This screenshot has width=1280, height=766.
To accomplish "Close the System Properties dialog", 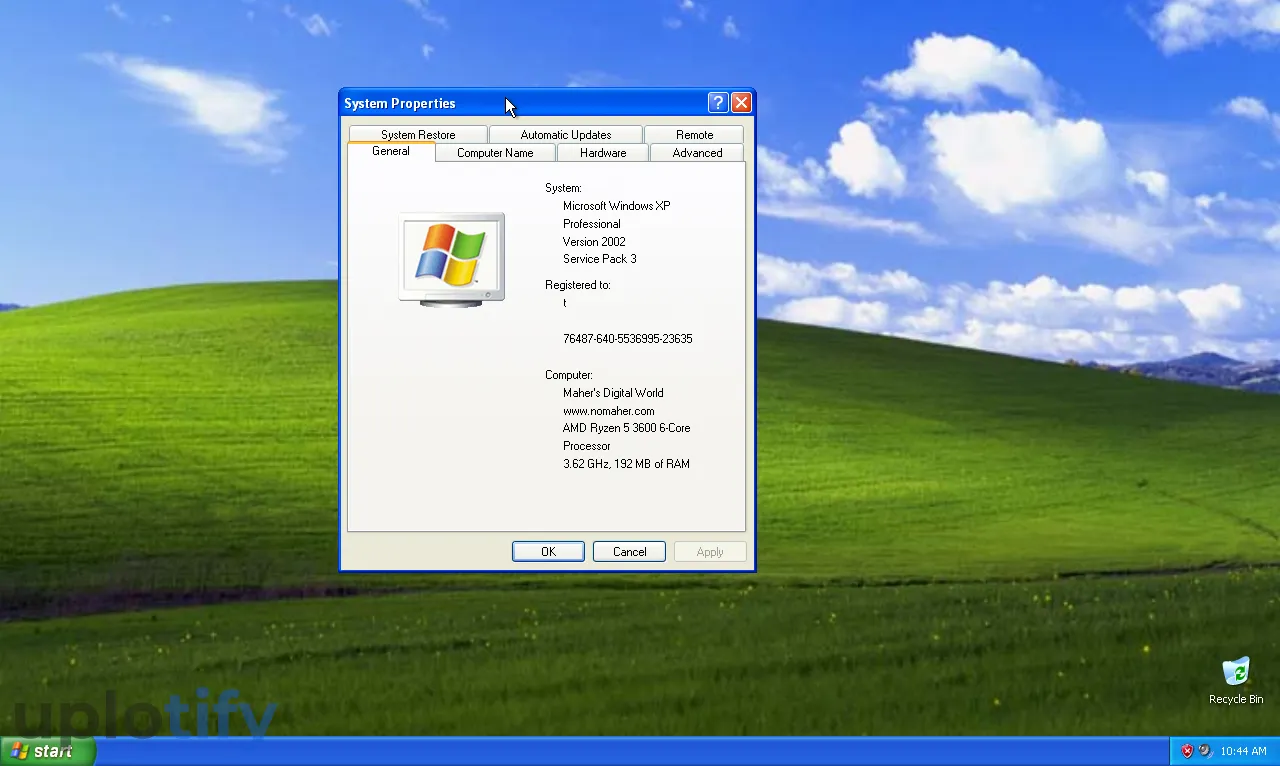I will click(741, 103).
